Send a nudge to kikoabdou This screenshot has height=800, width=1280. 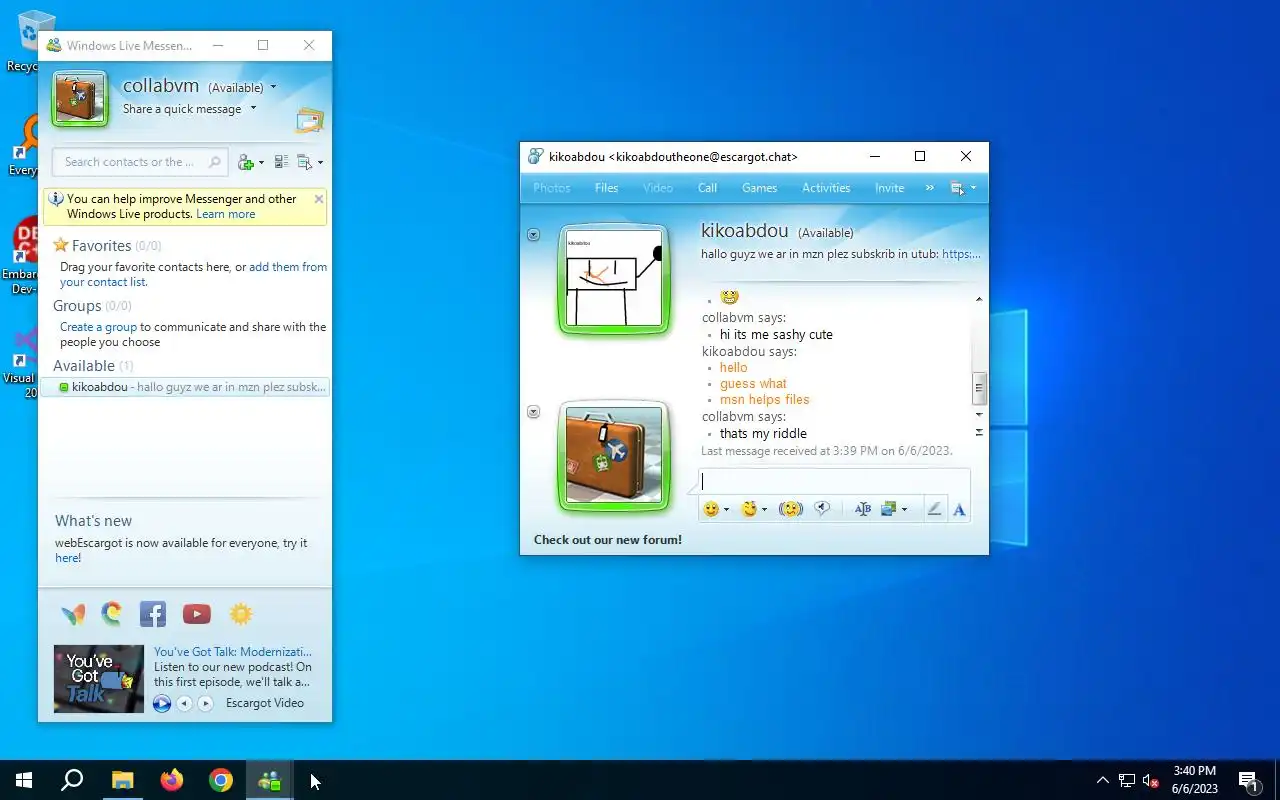[791, 509]
